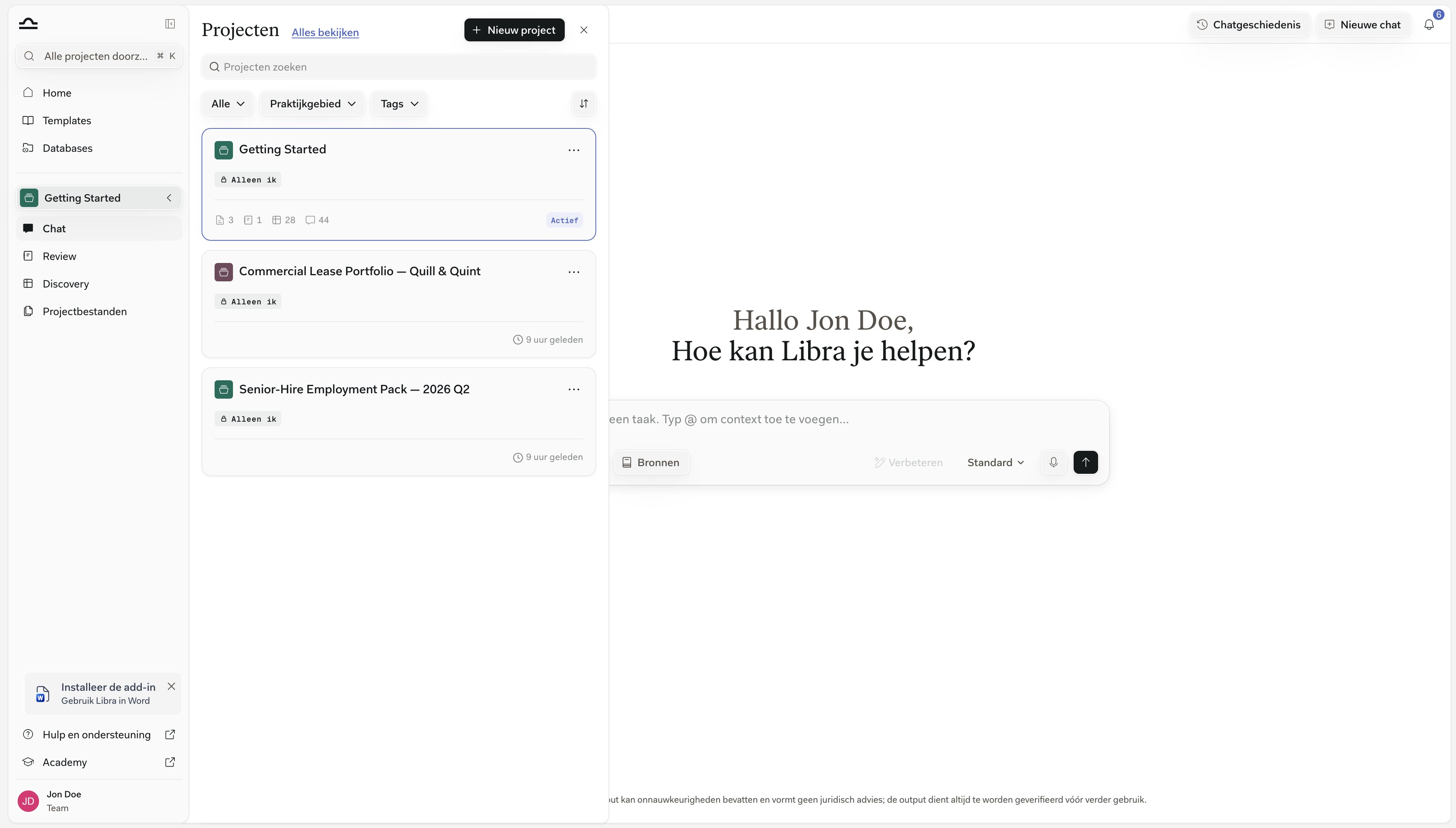This screenshot has width=1456, height=828.
Task: Click the external link icon beside Academy
Action: [x=170, y=762]
